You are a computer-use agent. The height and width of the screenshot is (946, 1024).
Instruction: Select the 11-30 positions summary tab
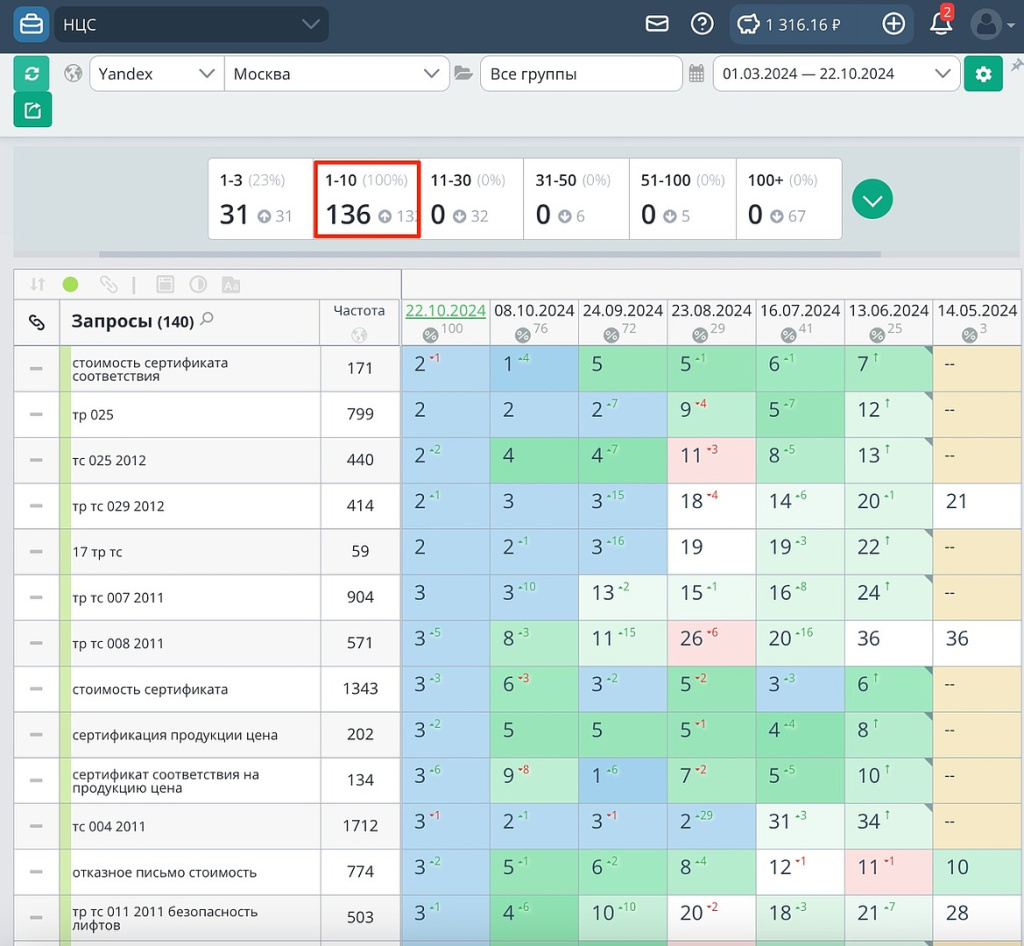(470, 198)
